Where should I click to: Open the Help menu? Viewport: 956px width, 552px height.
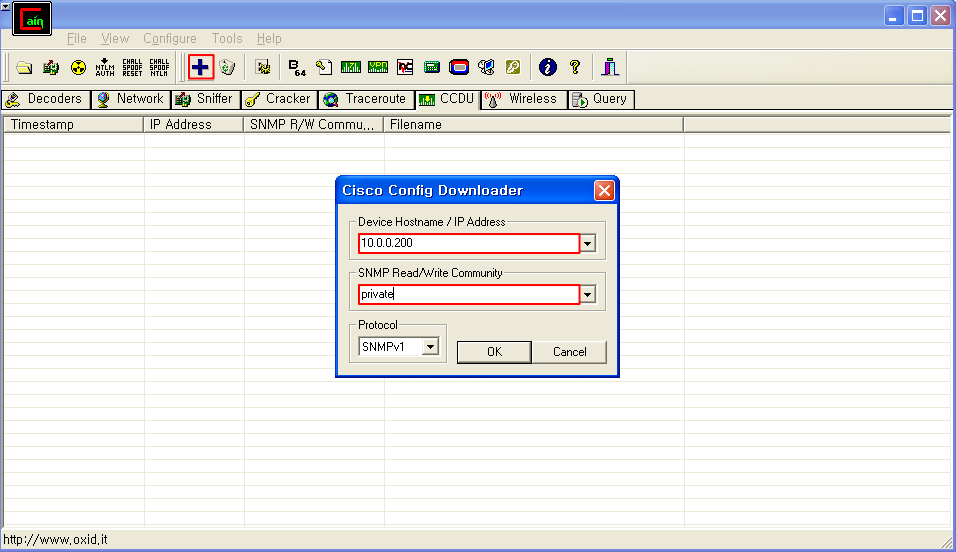pos(269,38)
